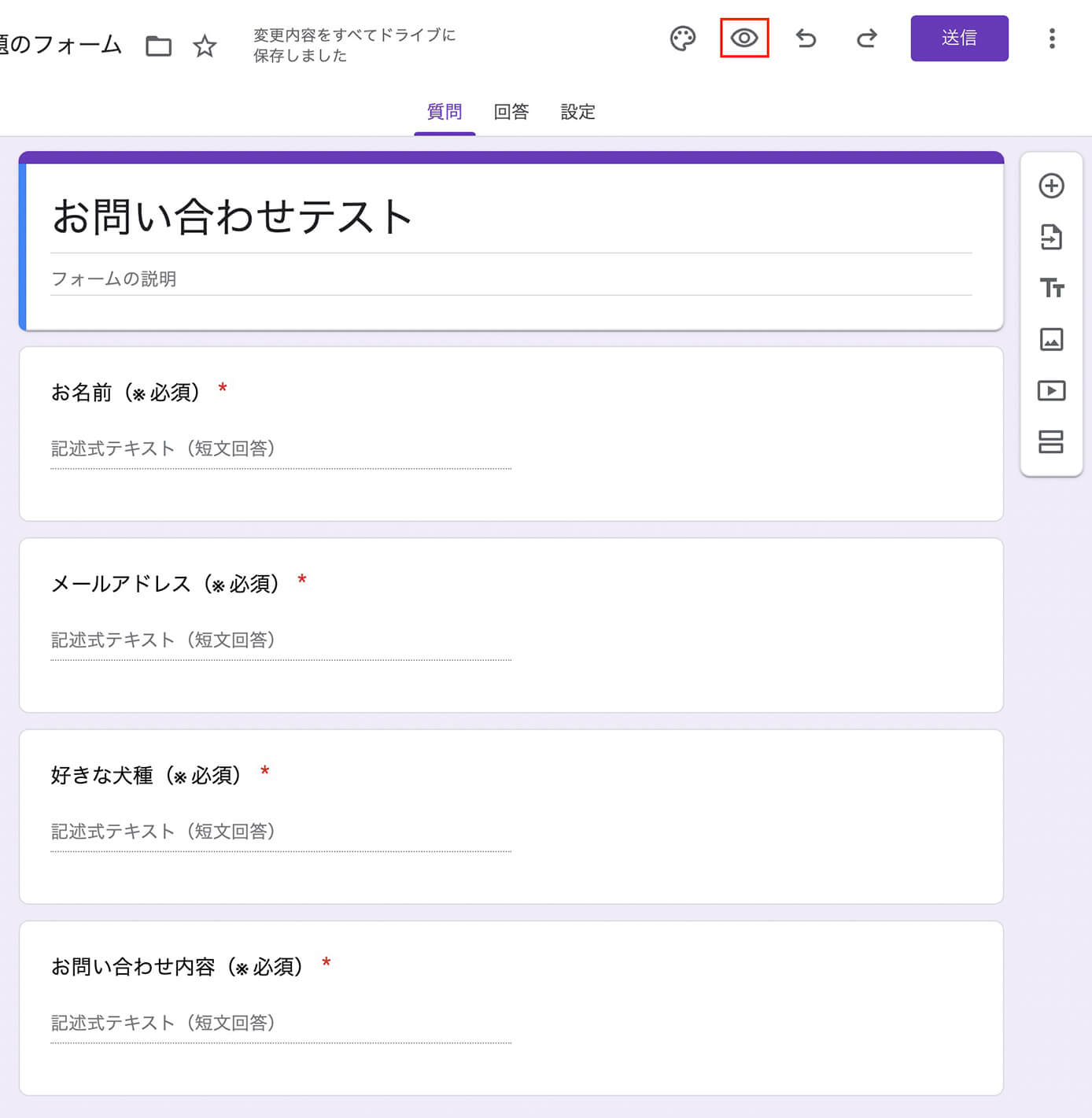Add a new question with plus icon
Viewport: 1092px width, 1118px height.
pos(1051,186)
